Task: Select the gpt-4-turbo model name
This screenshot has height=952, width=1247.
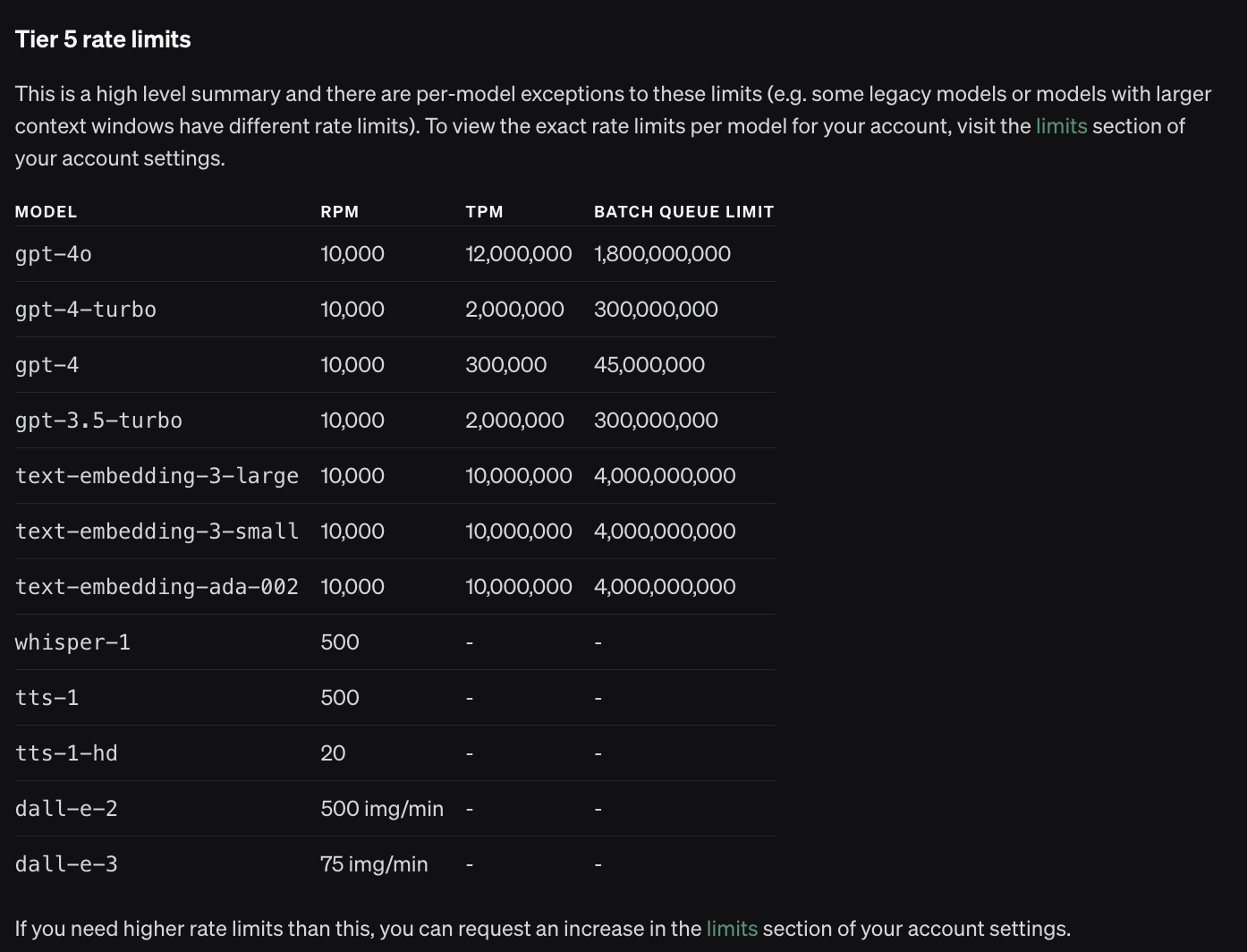Action: pyautogui.click(x=86, y=310)
